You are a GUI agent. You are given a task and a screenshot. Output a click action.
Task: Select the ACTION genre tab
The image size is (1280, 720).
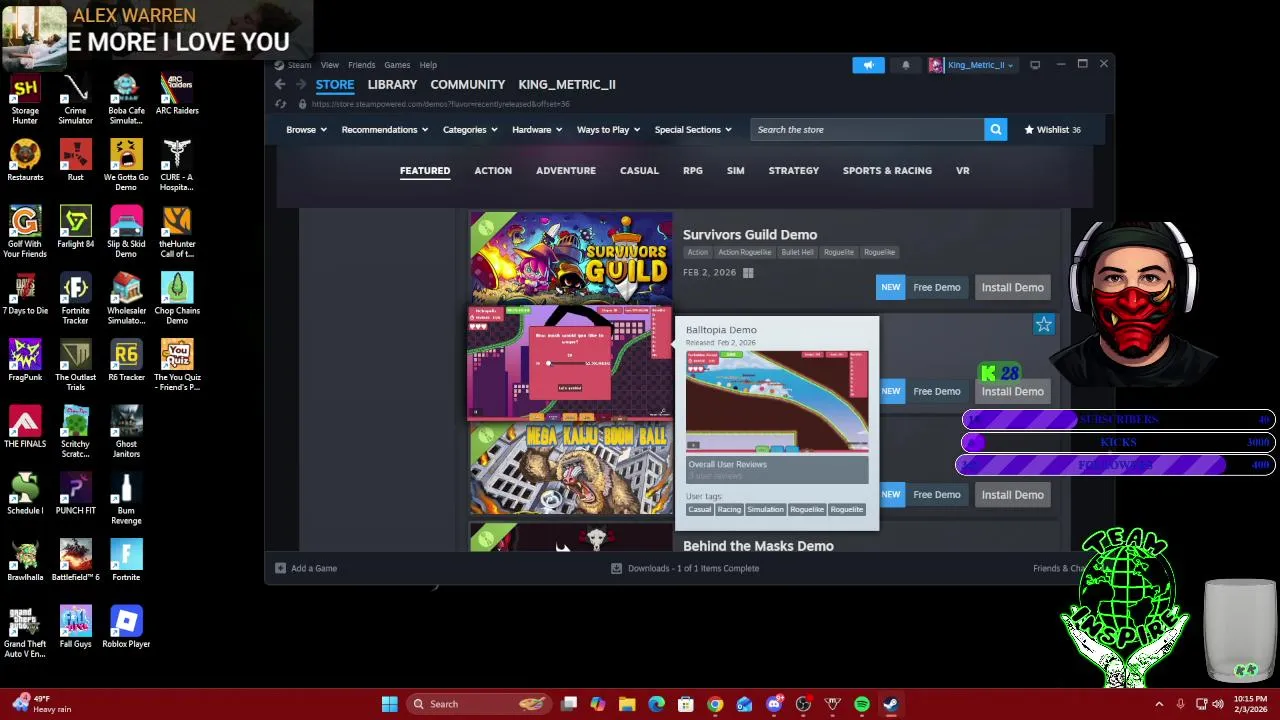click(x=493, y=171)
